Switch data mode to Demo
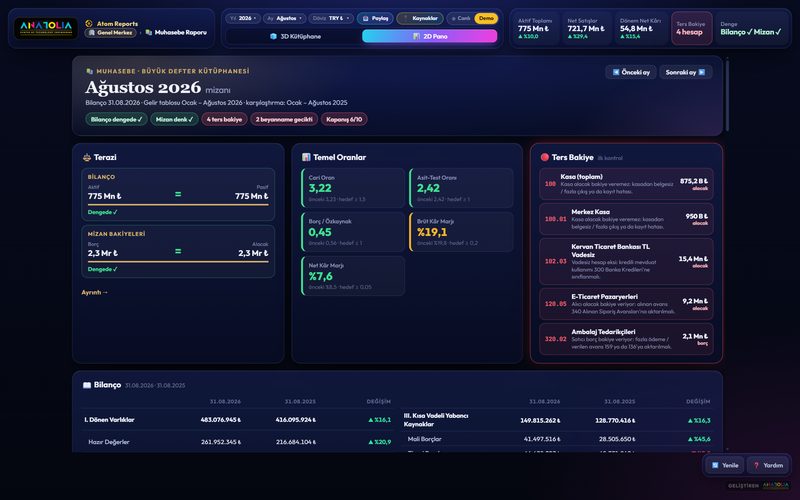The width and height of the screenshot is (800, 500). tap(486, 18)
